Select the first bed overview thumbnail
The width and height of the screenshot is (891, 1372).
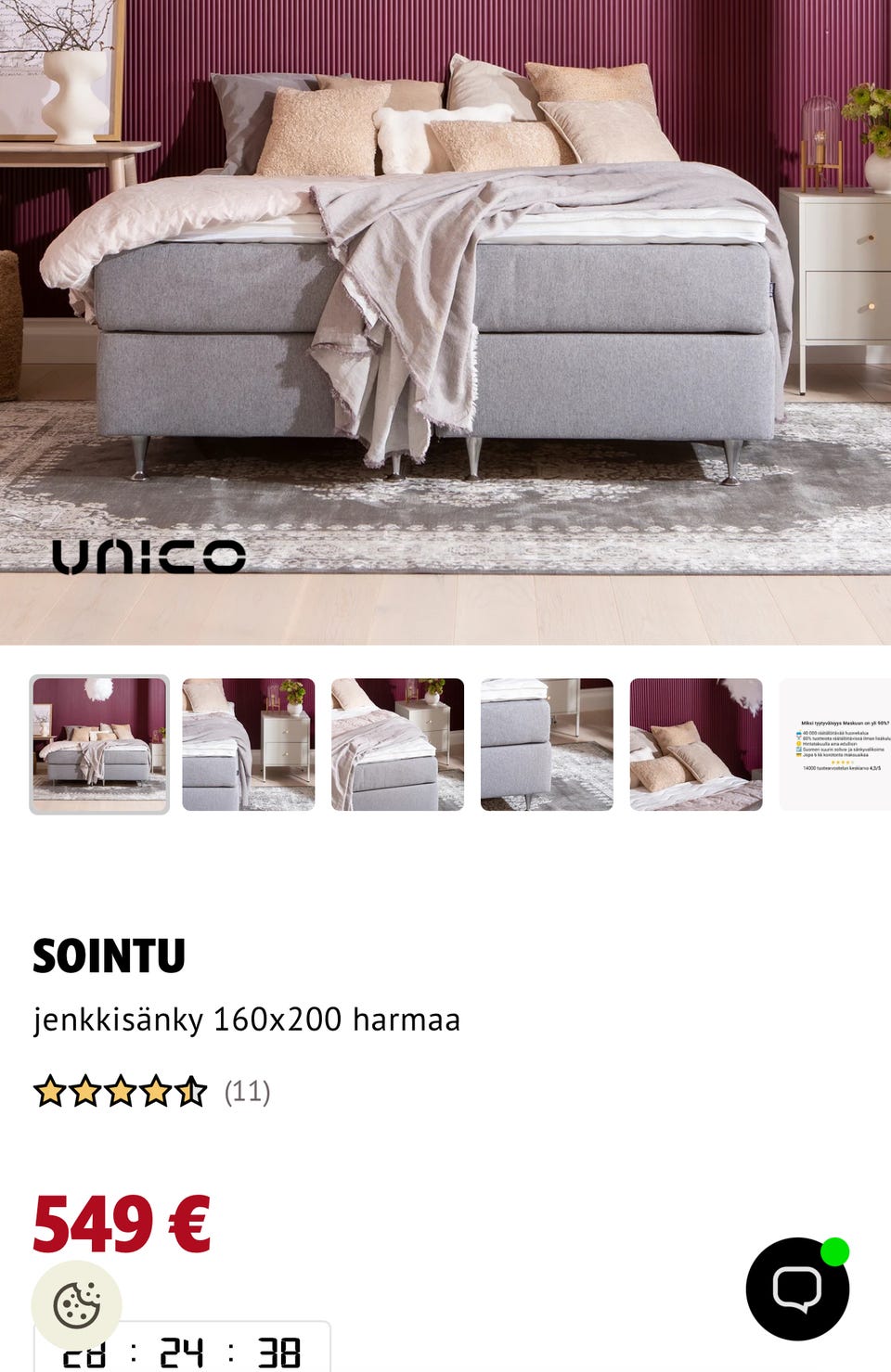pos(99,745)
